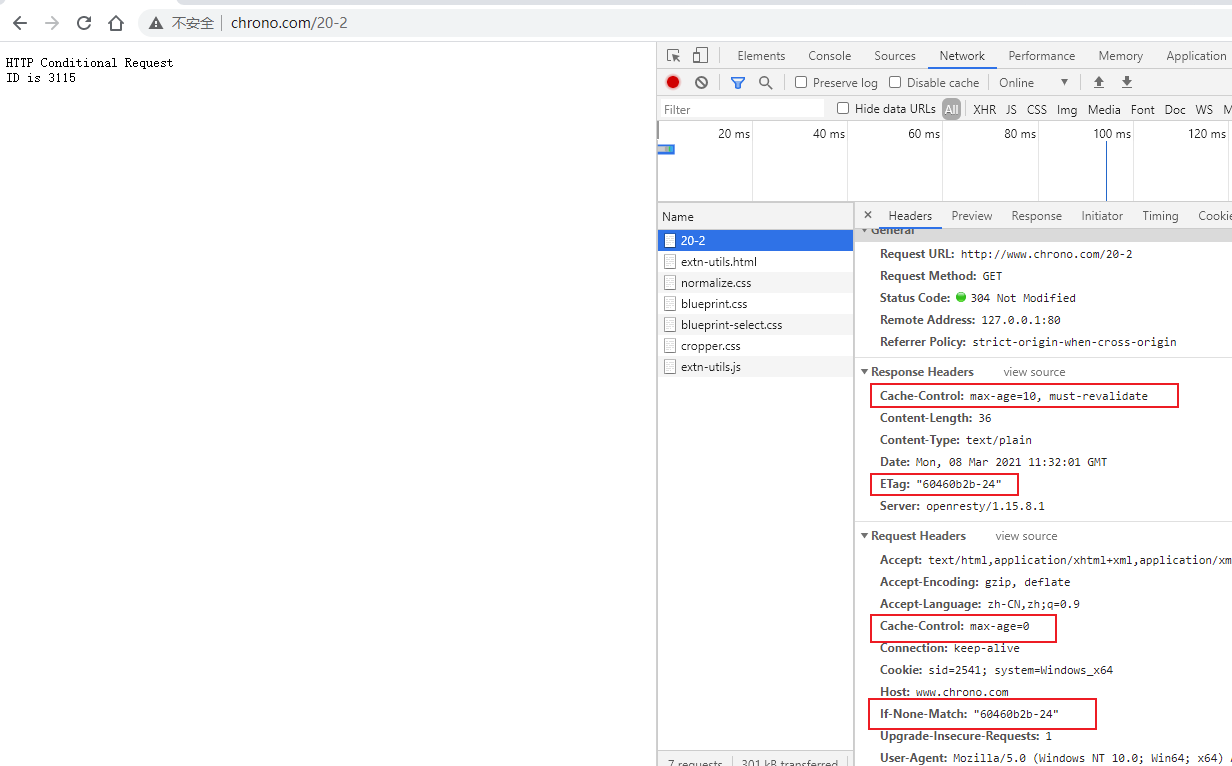The height and width of the screenshot is (766, 1232).
Task: Click view source beside Response Headers
Action: coord(1034,372)
